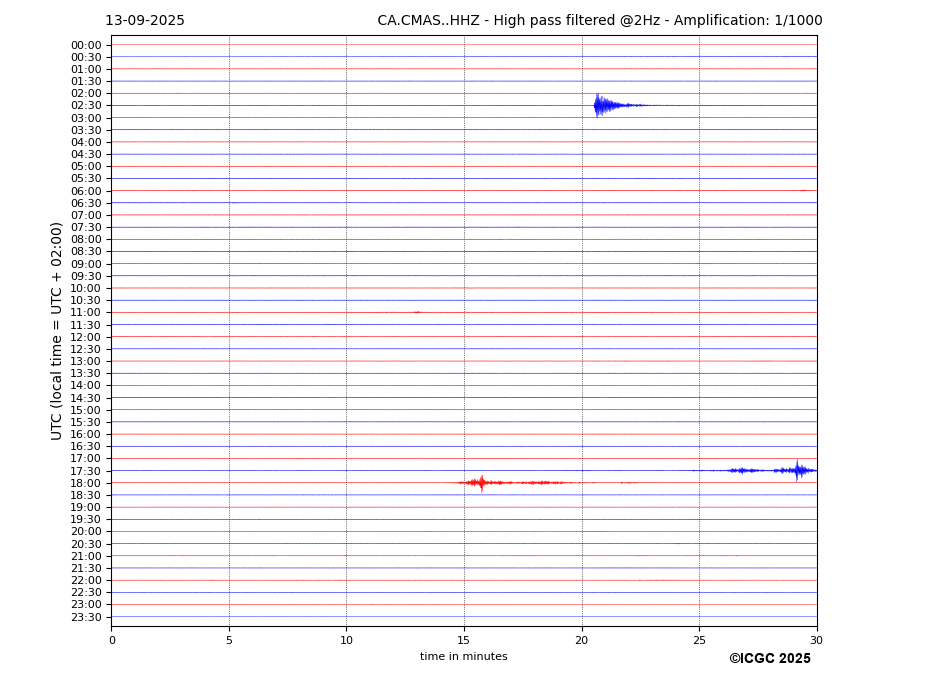This screenshot has width=927, height=696.
Task: Click the 02:00 time label
Action: pos(86,93)
